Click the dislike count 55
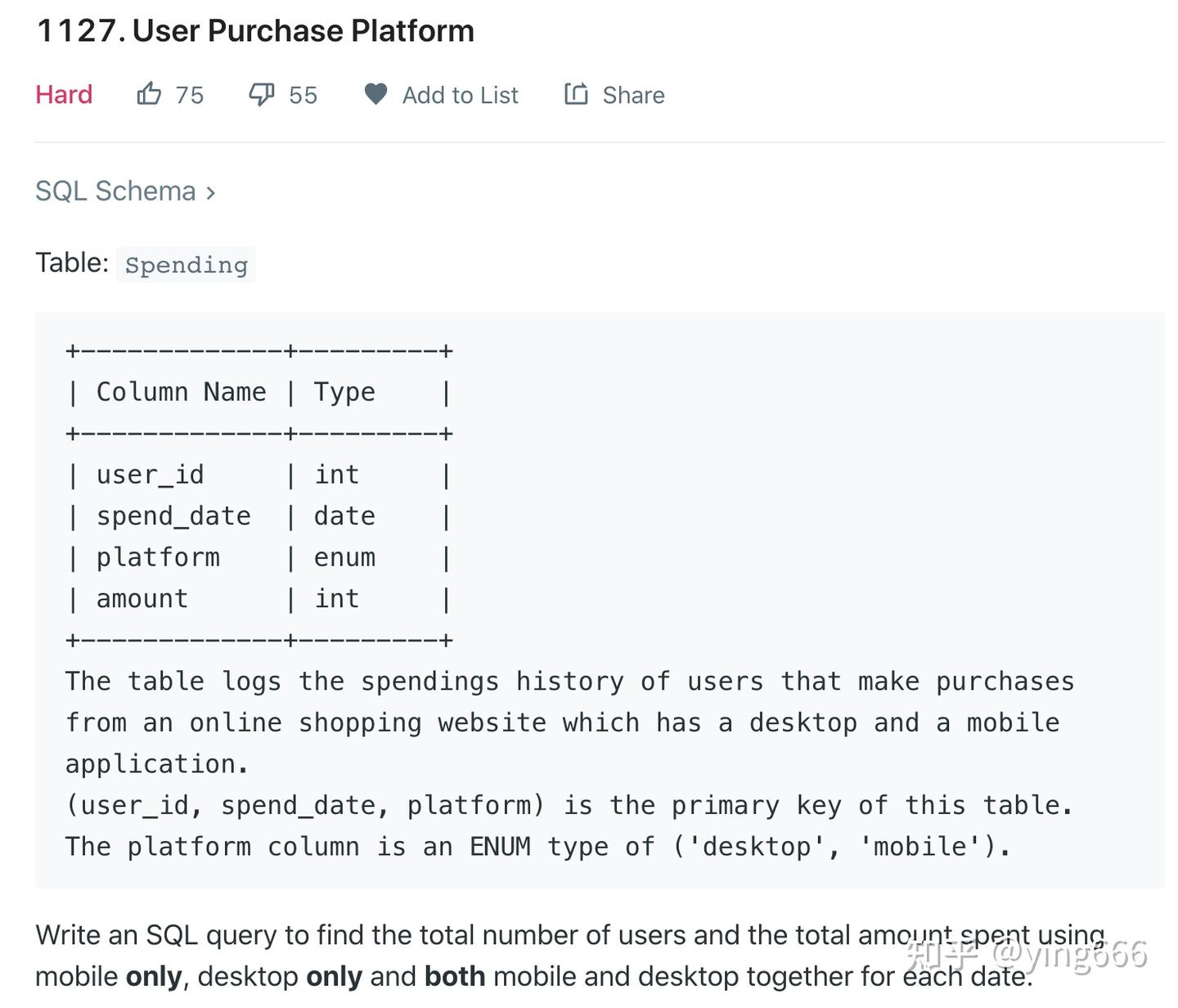Image resolution: width=1178 pixels, height=1008 pixels. tap(303, 96)
